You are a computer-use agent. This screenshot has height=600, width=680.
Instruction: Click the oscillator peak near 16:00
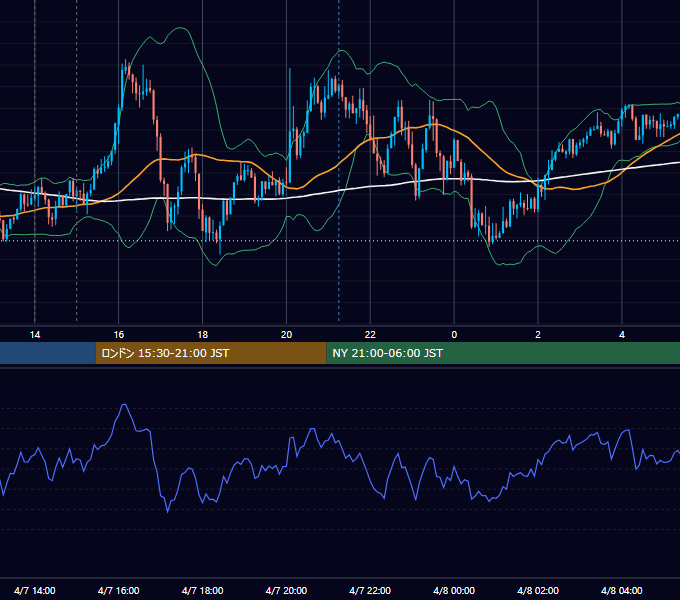click(x=124, y=405)
